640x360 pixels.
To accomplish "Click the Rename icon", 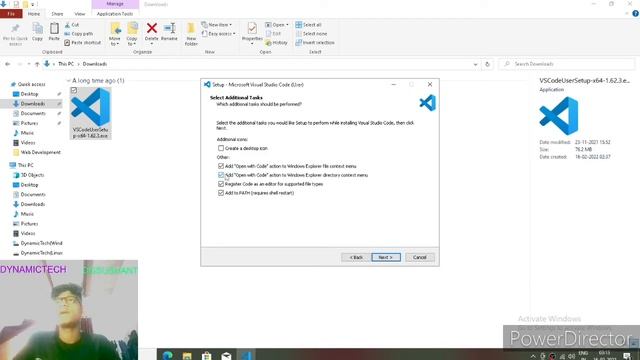I will pyautogui.click(x=169, y=28).
